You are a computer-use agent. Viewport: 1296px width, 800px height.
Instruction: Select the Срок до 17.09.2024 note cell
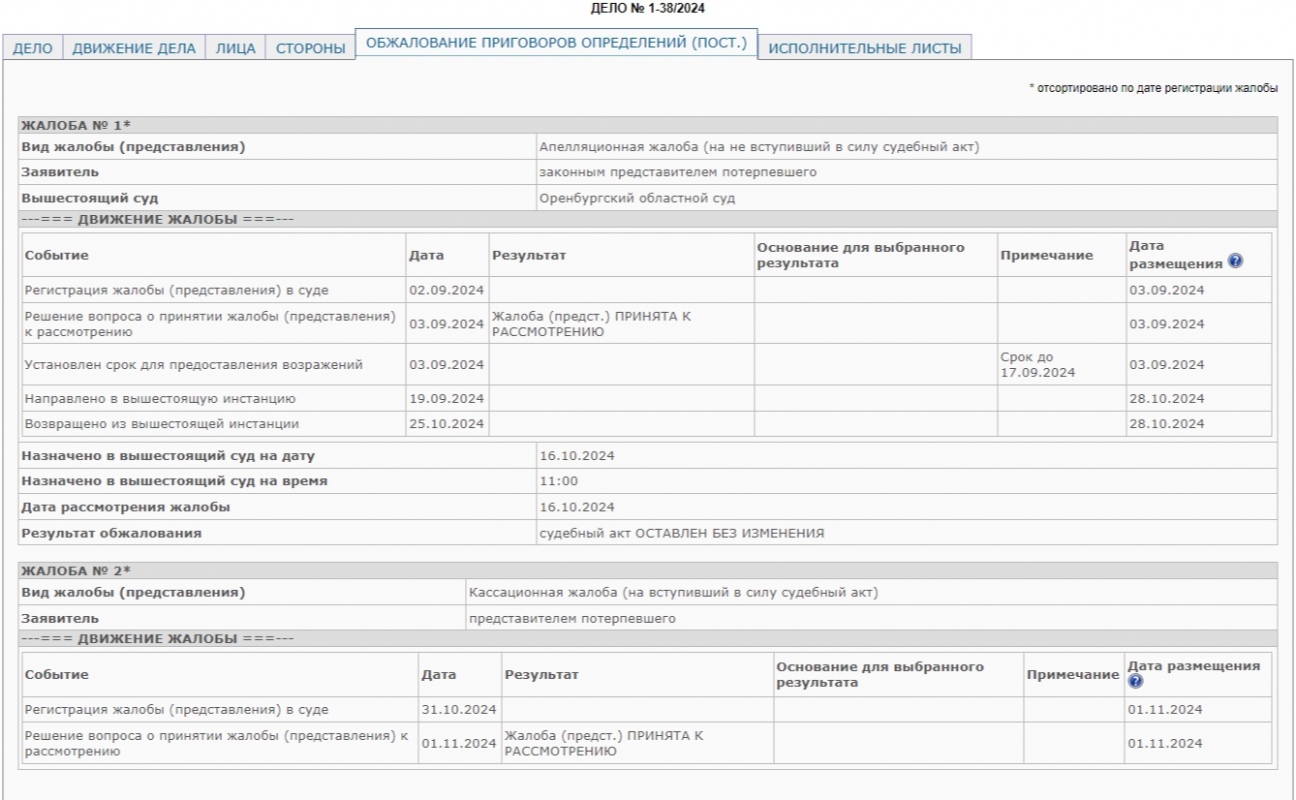click(1035, 364)
